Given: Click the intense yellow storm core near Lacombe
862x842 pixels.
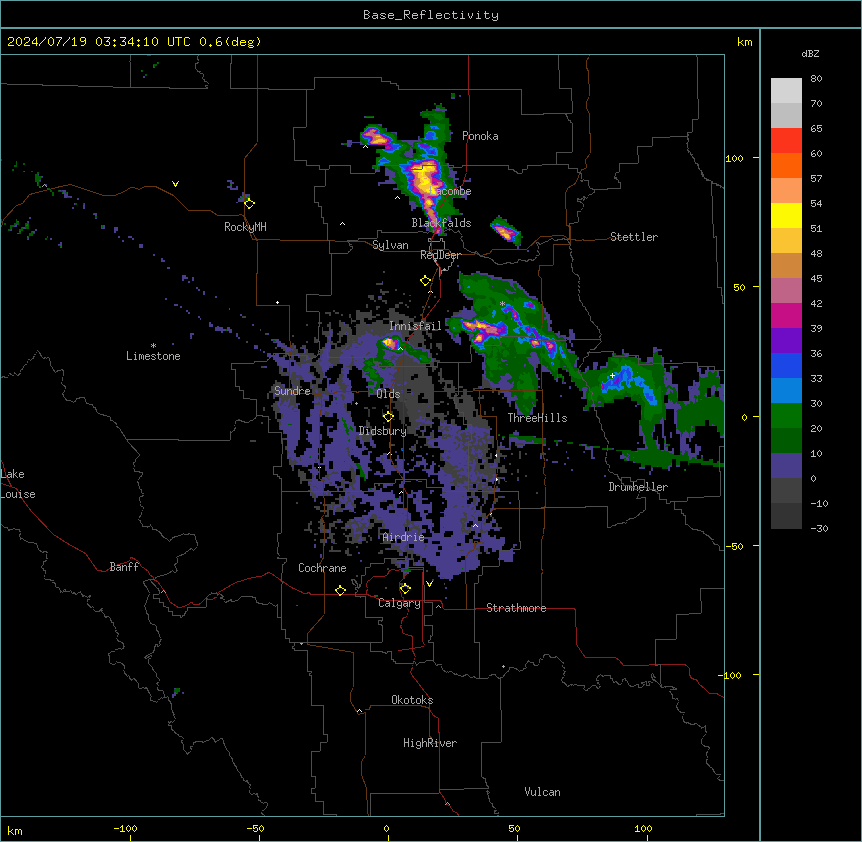Looking at the screenshot, I should pos(424,178).
